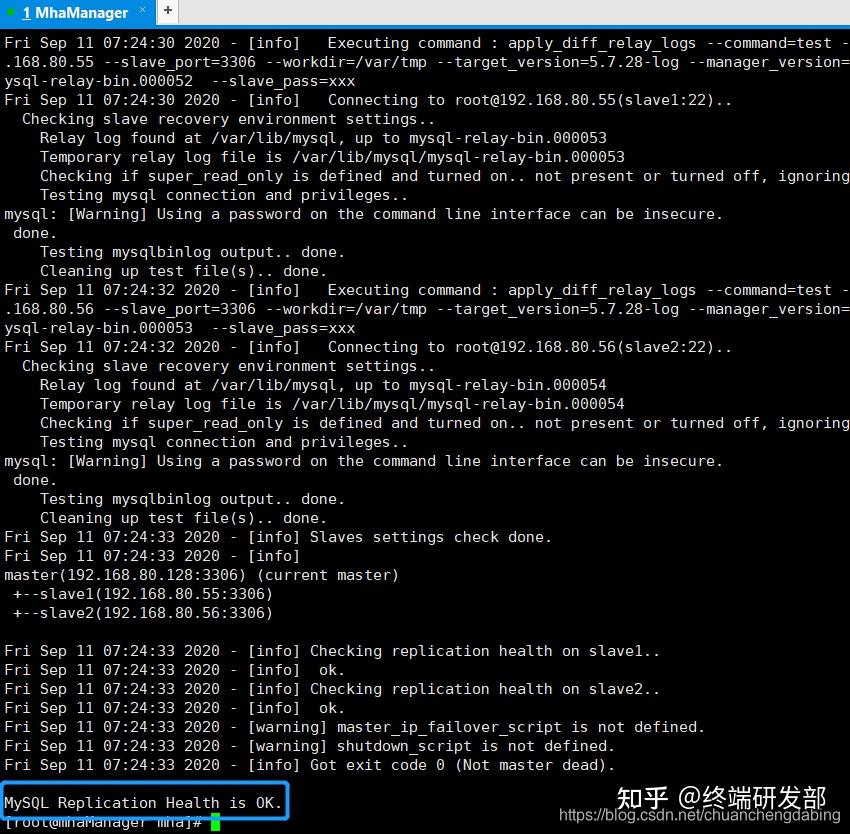Click the Checking replication health on slave1 line
This screenshot has height=834, width=850.
[330, 651]
